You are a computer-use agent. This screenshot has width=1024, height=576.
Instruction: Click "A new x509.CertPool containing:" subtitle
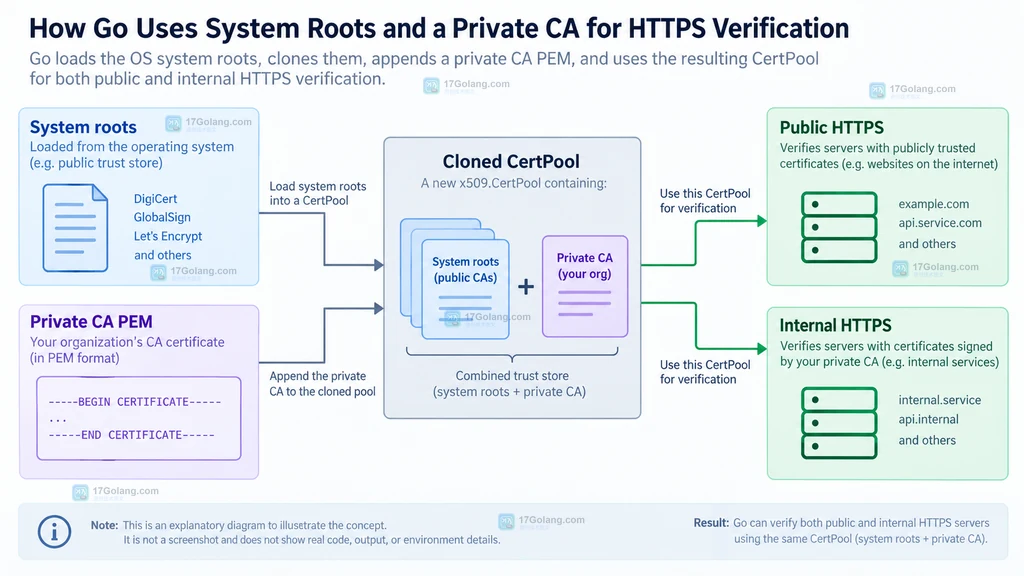click(x=514, y=183)
